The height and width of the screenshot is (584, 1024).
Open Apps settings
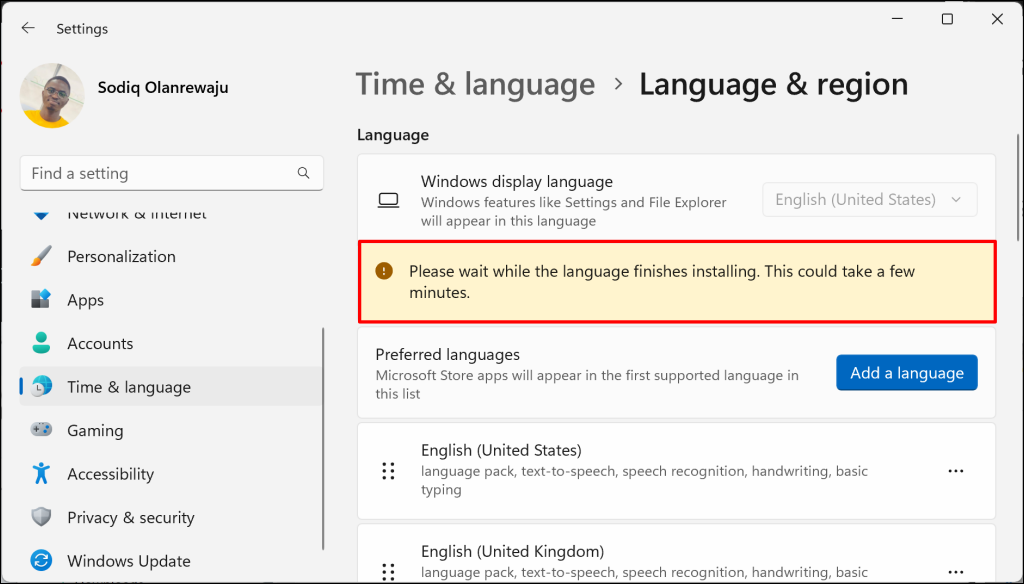click(x=171, y=300)
